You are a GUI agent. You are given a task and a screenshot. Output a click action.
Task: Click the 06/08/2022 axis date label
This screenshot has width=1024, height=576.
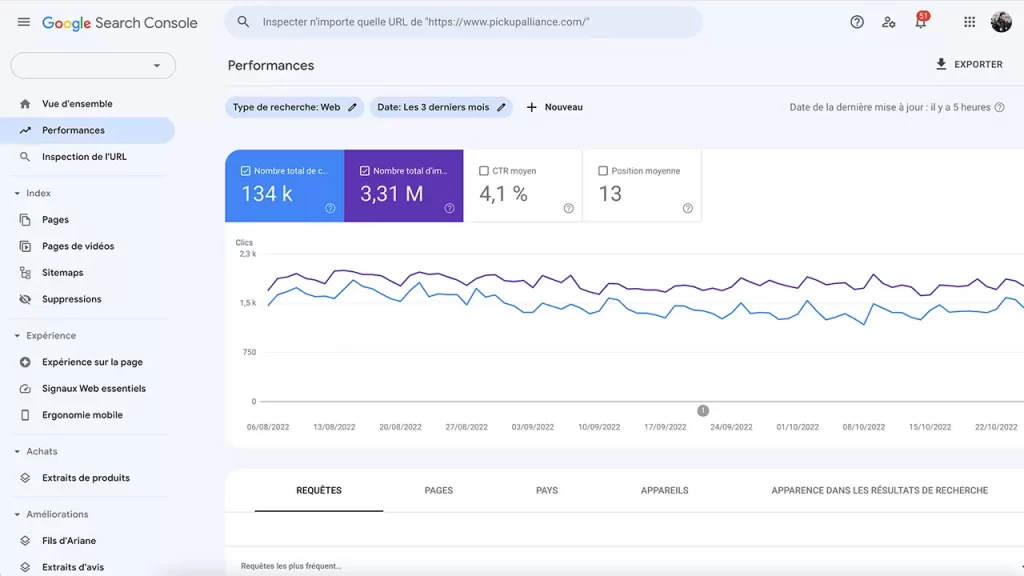pyautogui.click(x=268, y=427)
